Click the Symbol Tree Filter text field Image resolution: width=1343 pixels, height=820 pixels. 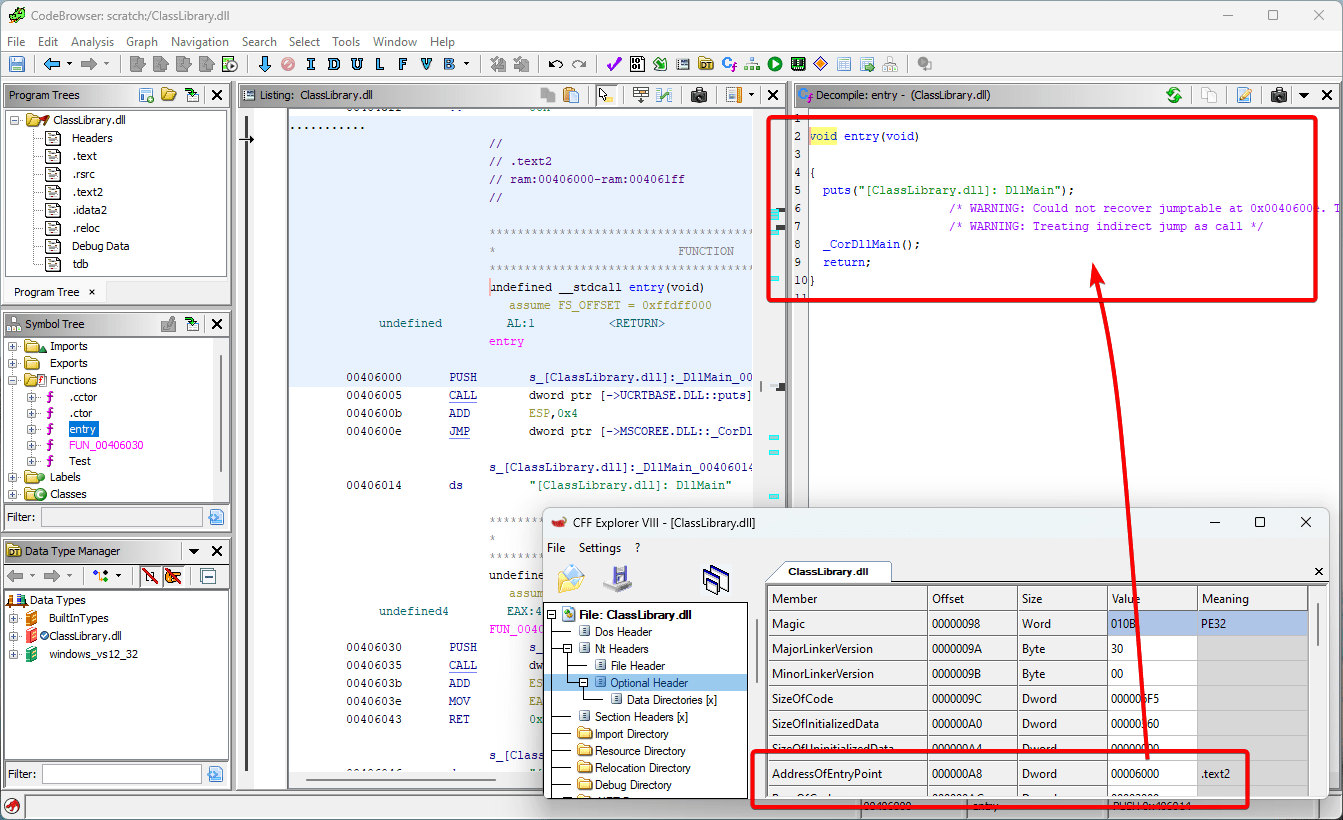point(121,517)
